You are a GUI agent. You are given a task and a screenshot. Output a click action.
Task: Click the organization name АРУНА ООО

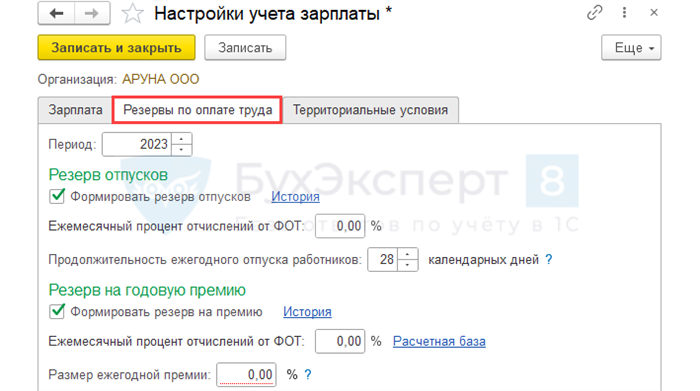point(161,79)
